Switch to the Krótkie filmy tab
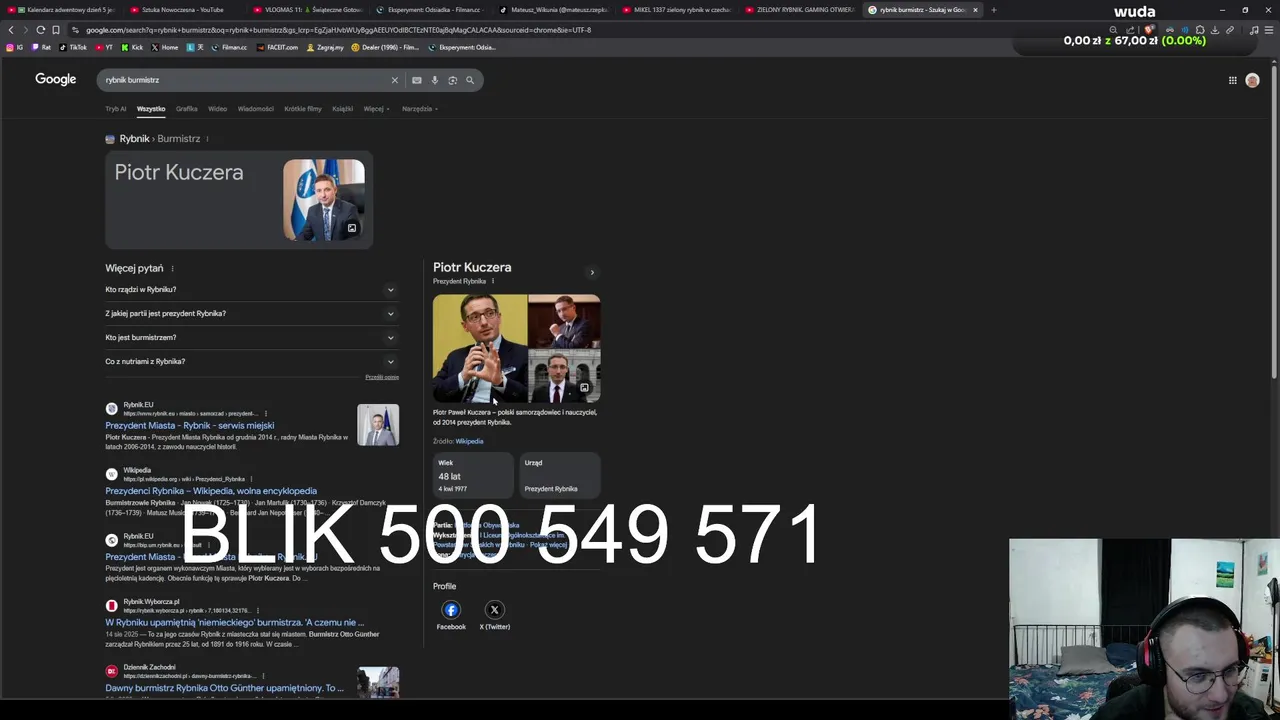The image size is (1280, 720). (x=303, y=109)
